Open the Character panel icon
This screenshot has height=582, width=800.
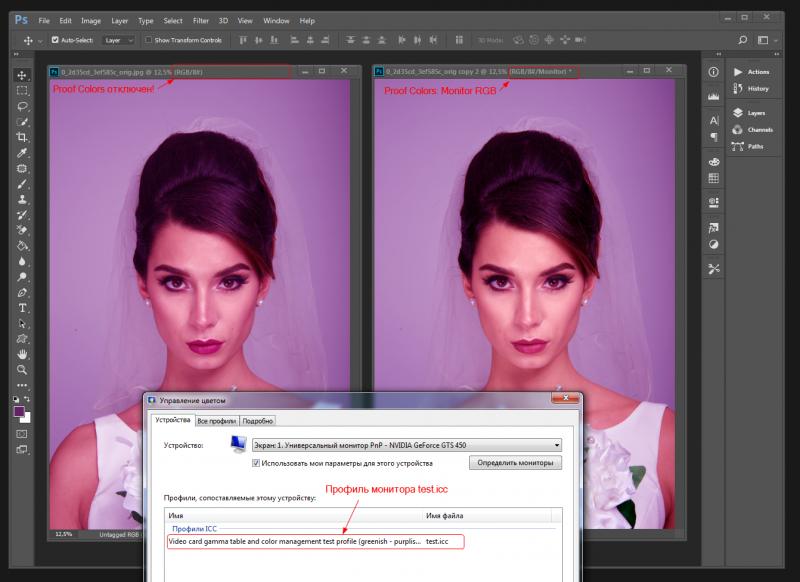click(x=713, y=120)
